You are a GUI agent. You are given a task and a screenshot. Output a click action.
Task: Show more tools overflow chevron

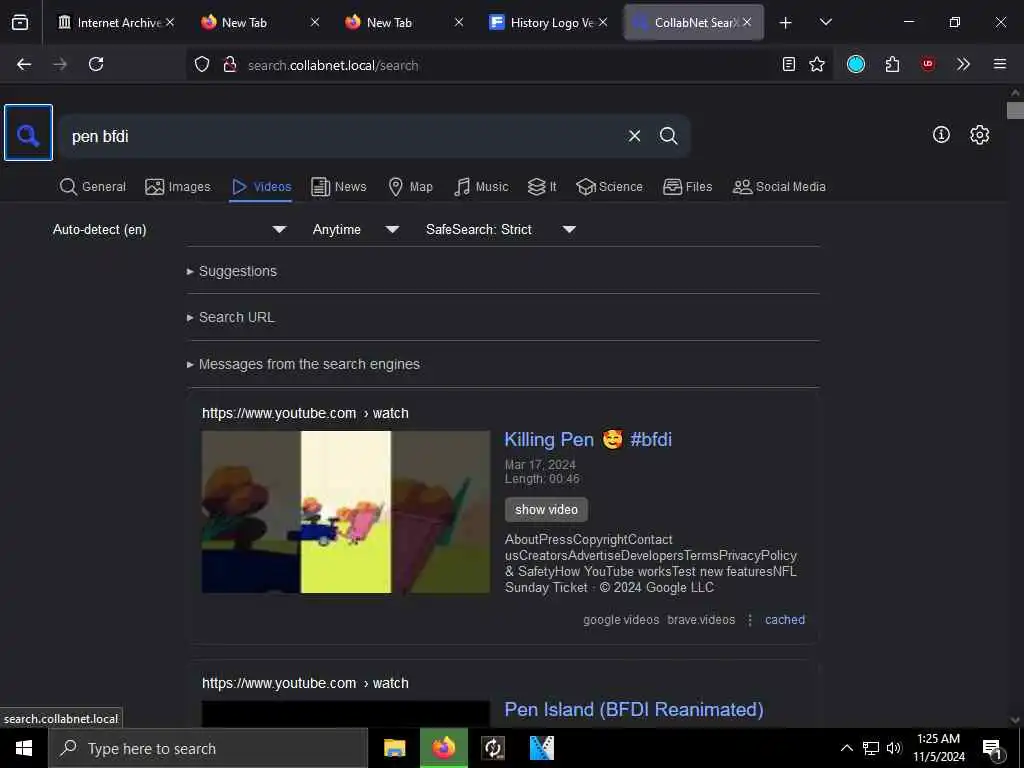963,64
